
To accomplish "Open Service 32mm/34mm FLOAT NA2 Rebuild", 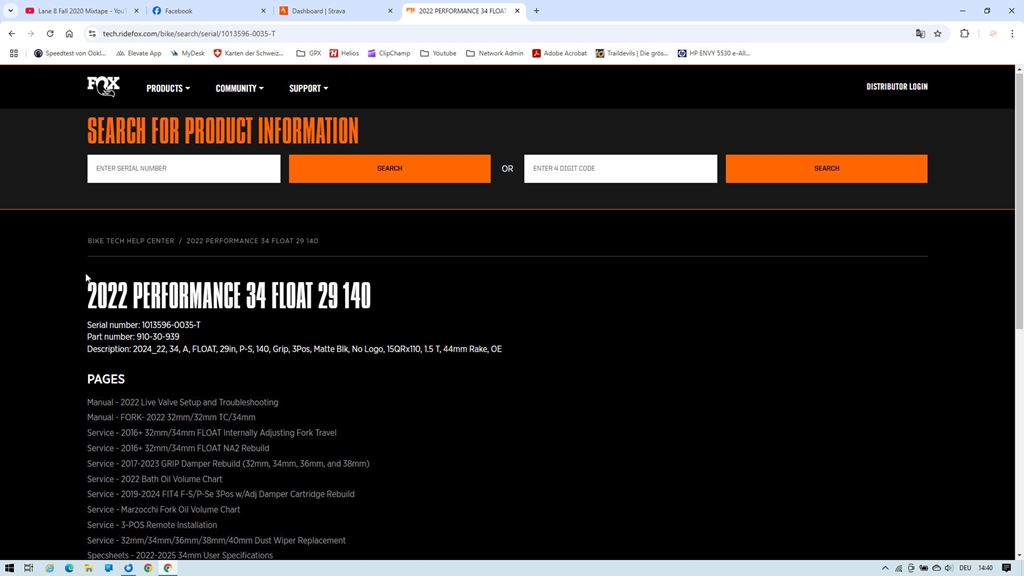I will pyautogui.click(x=178, y=448).
